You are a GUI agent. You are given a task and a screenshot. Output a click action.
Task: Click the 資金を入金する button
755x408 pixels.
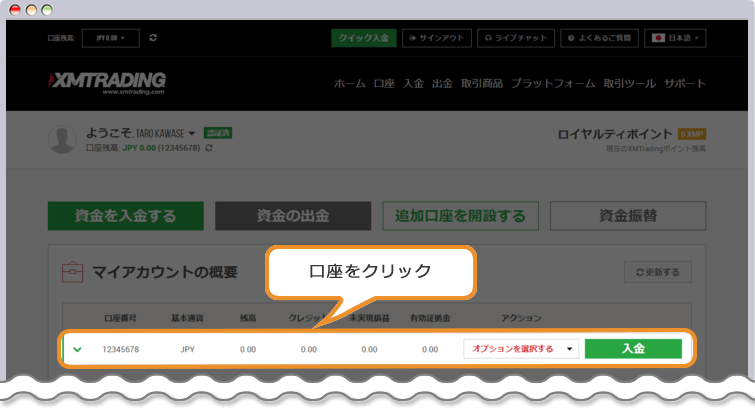126,216
